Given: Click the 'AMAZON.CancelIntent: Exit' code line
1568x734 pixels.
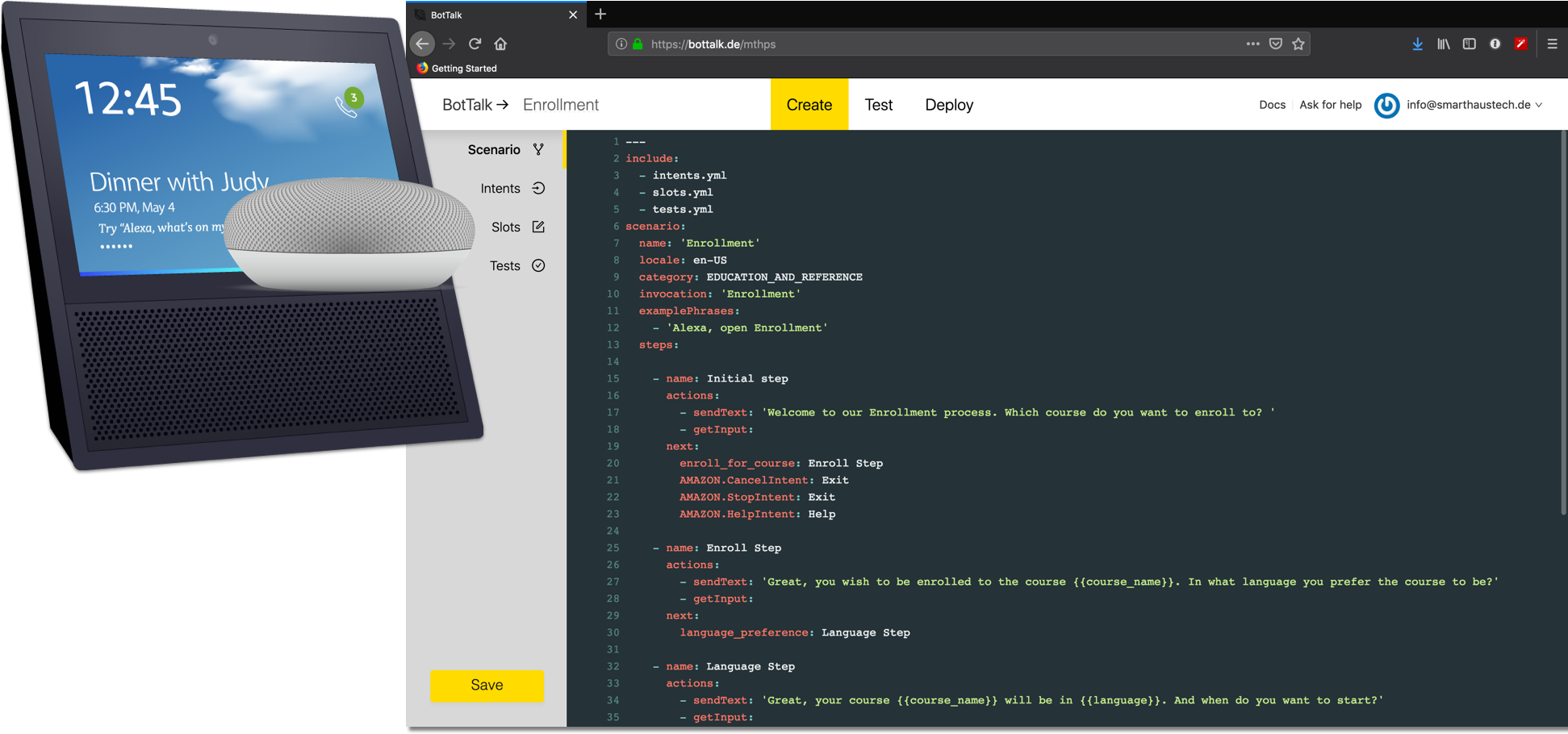Looking at the screenshot, I should [x=763, y=480].
